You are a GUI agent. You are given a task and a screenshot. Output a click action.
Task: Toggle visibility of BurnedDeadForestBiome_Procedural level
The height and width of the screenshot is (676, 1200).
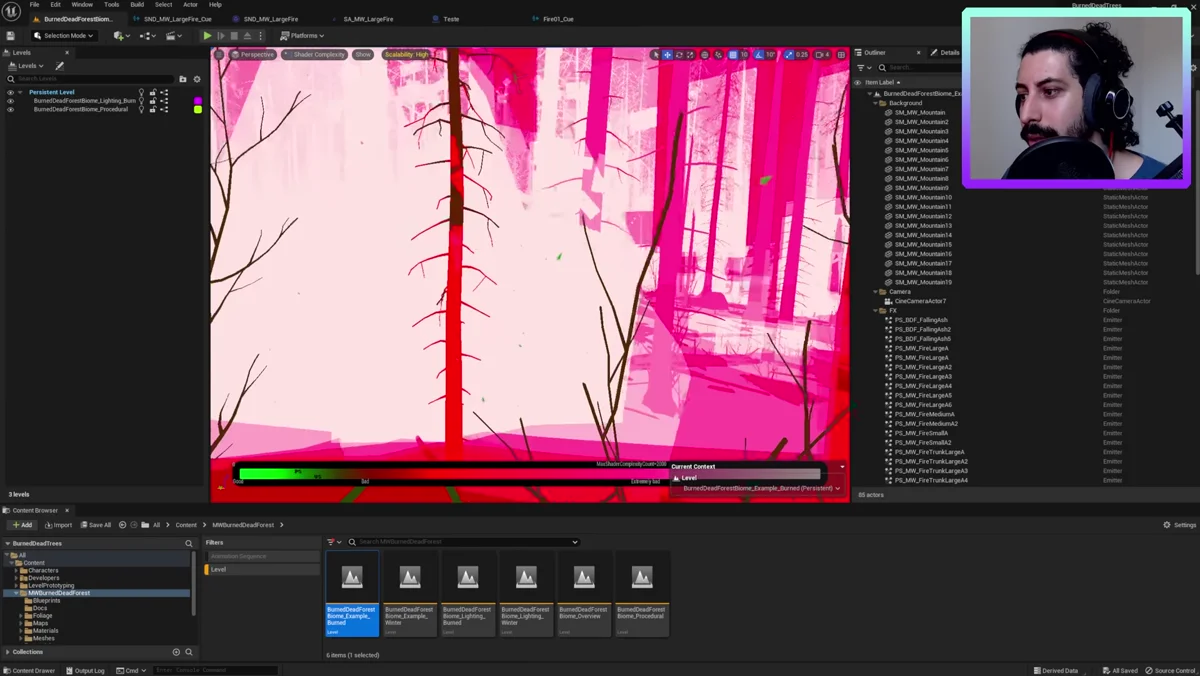coord(11,109)
